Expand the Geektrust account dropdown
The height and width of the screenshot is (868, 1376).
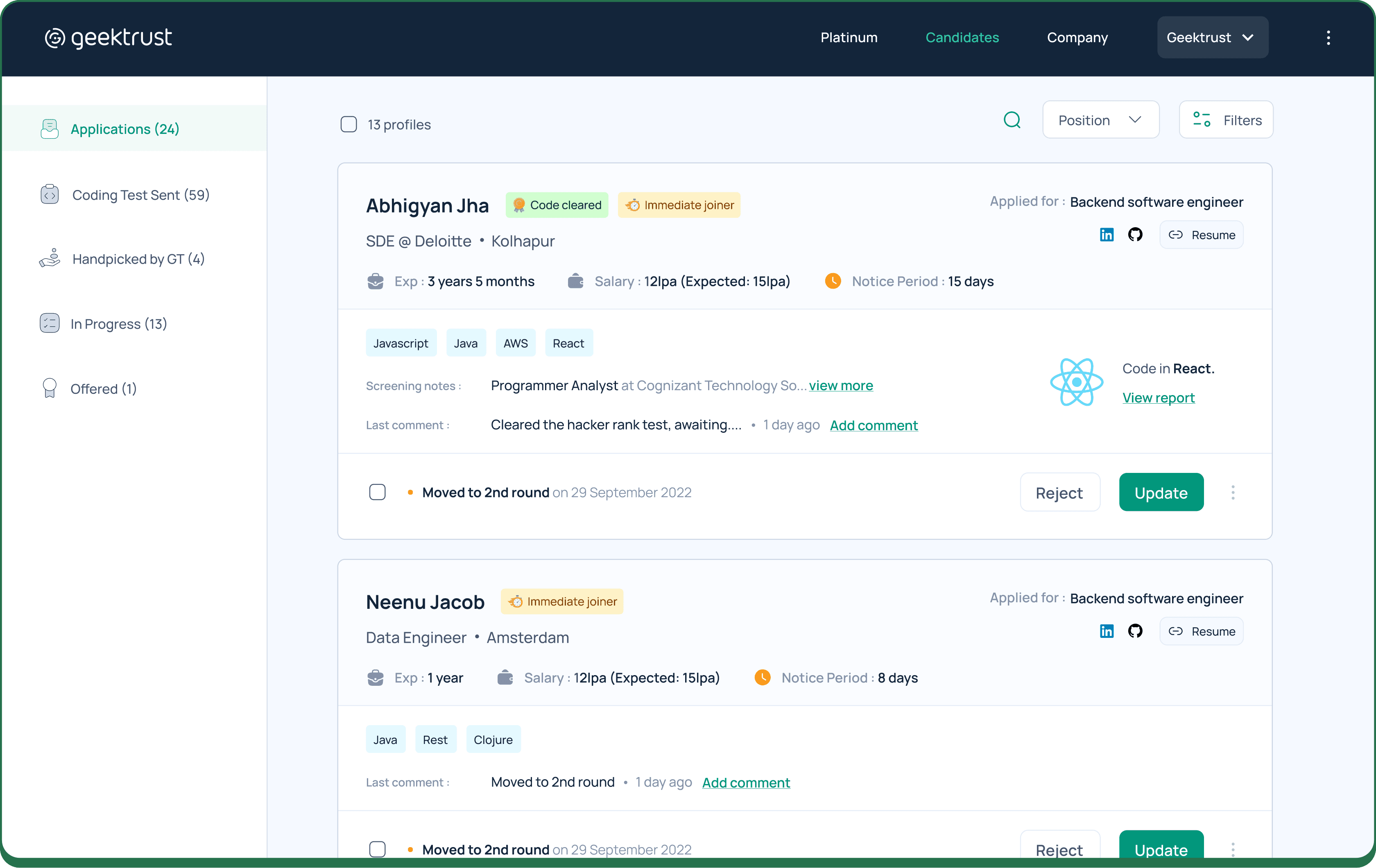(1213, 38)
